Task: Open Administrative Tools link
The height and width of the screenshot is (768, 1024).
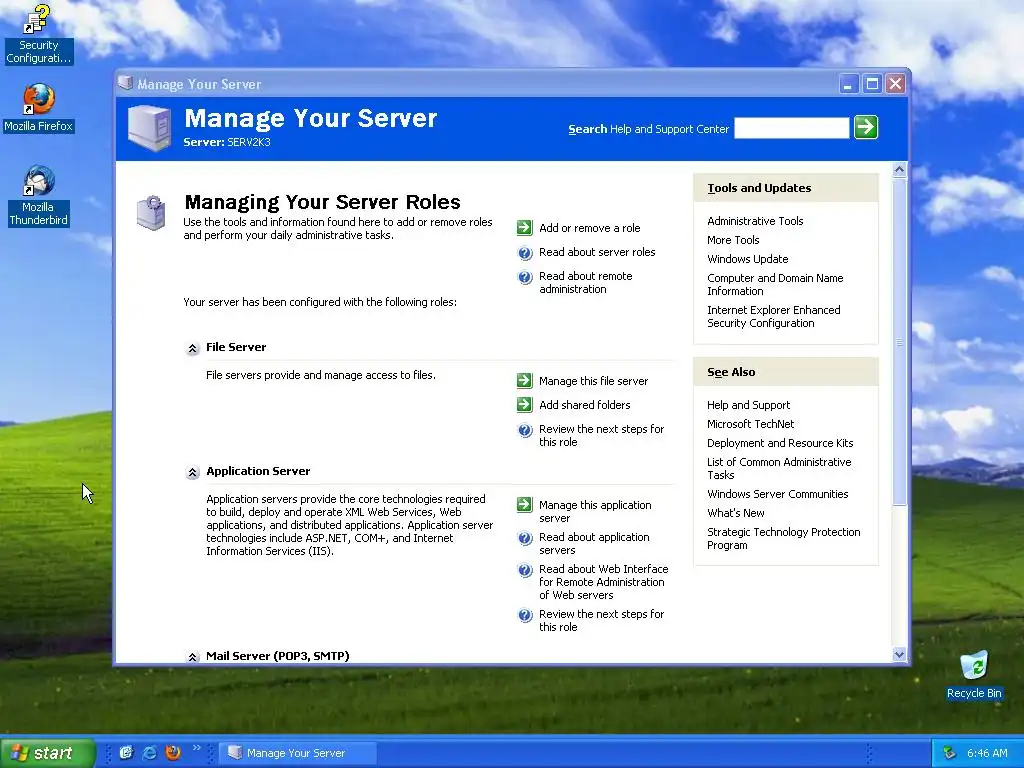Action: point(755,221)
